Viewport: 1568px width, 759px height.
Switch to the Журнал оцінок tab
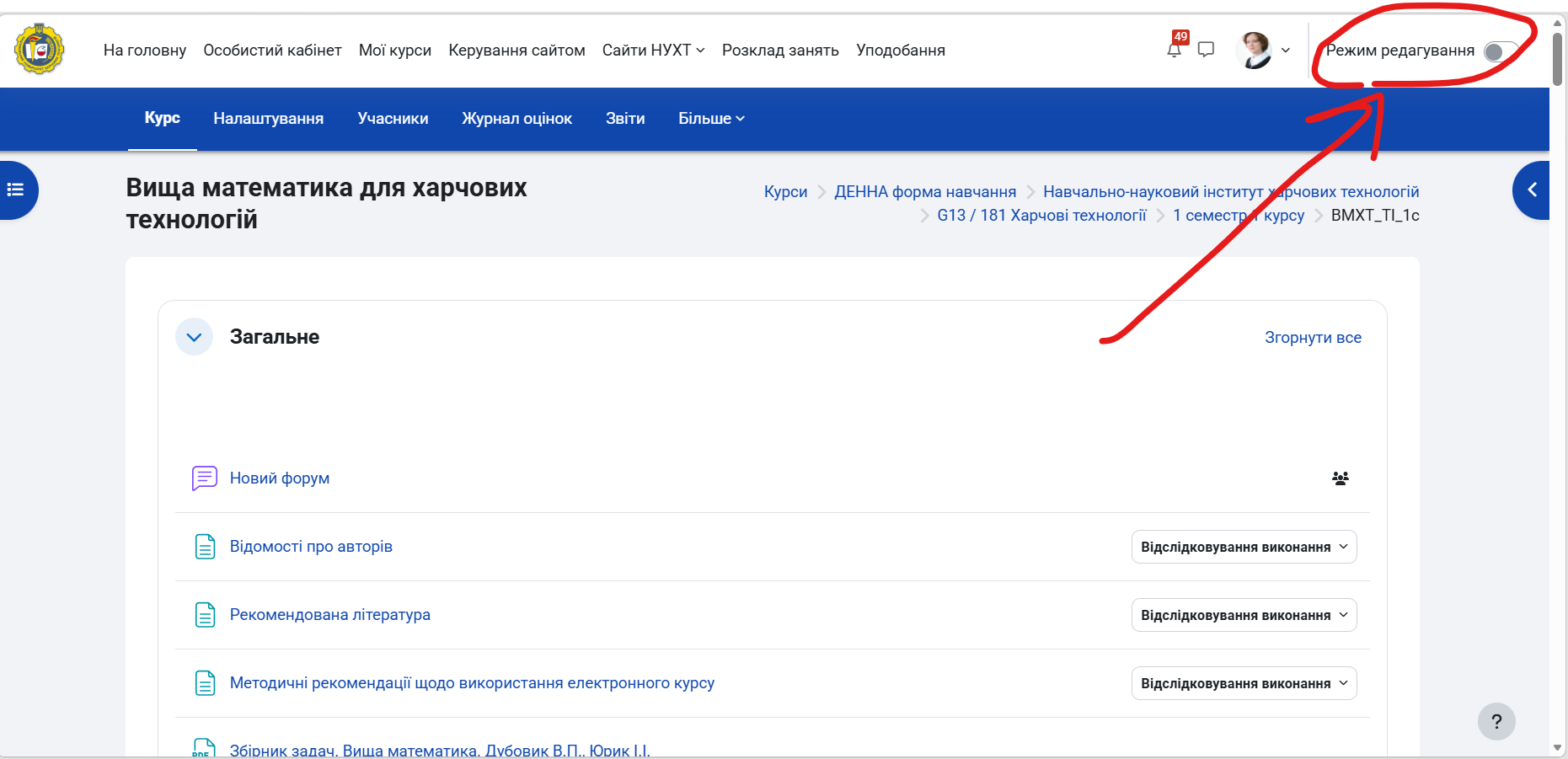point(516,119)
